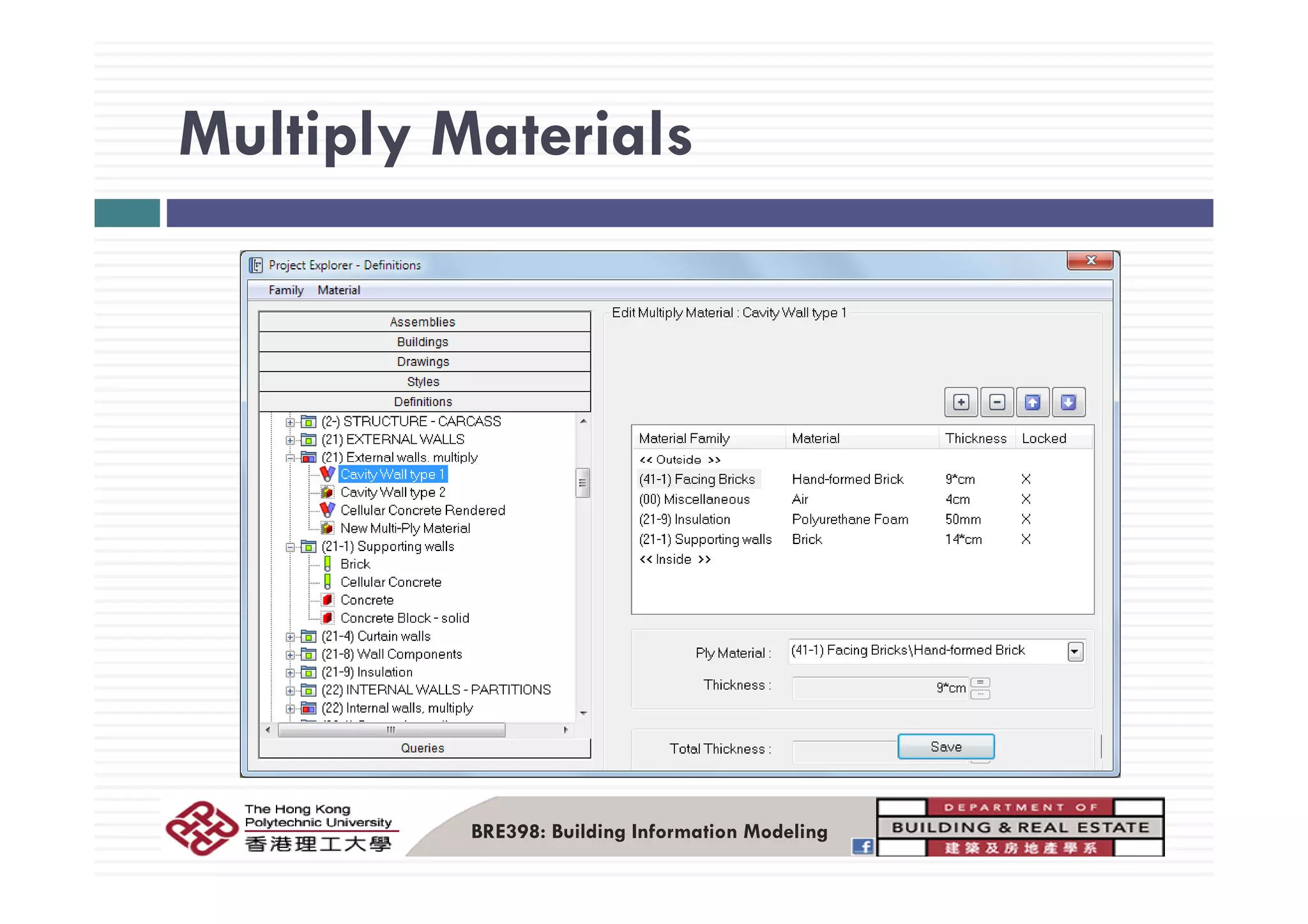Select the Concrete Block - solid item
This screenshot has width=1308, height=924.
tap(405, 617)
